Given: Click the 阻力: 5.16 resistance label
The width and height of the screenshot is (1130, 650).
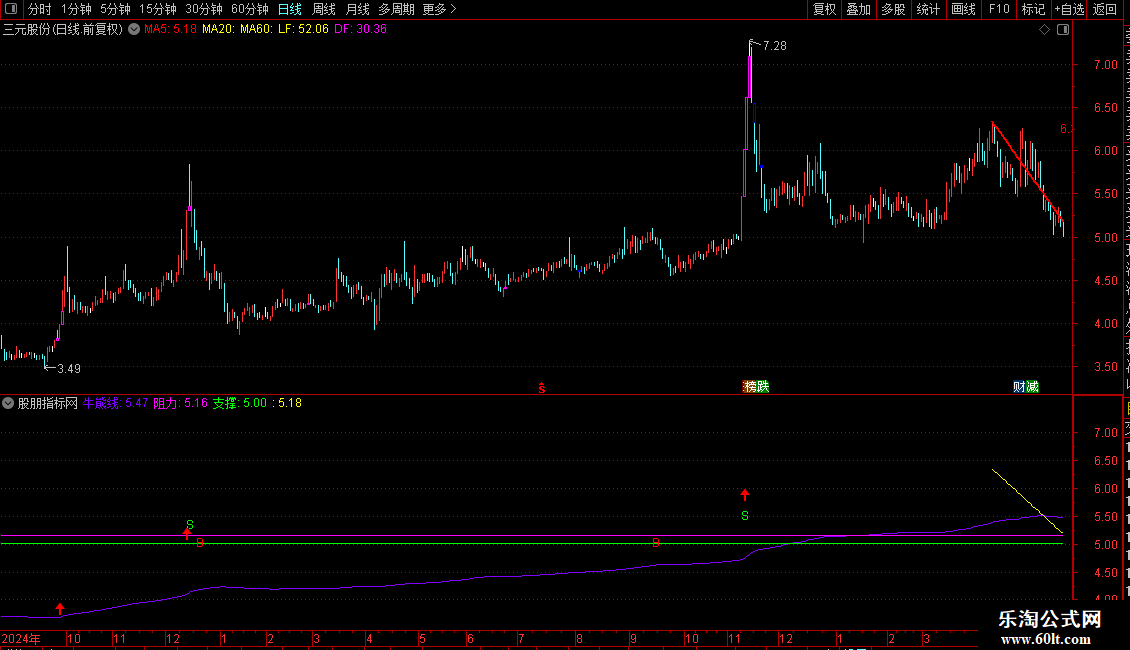Looking at the screenshot, I should pos(181,404).
